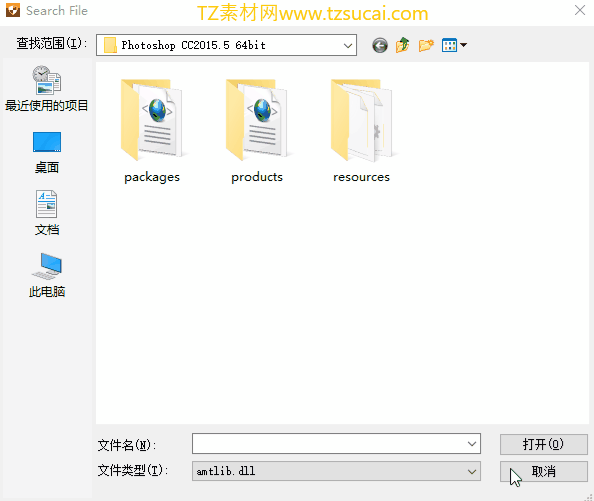
Task: Select the packages folder
Action: [x=152, y=131]
